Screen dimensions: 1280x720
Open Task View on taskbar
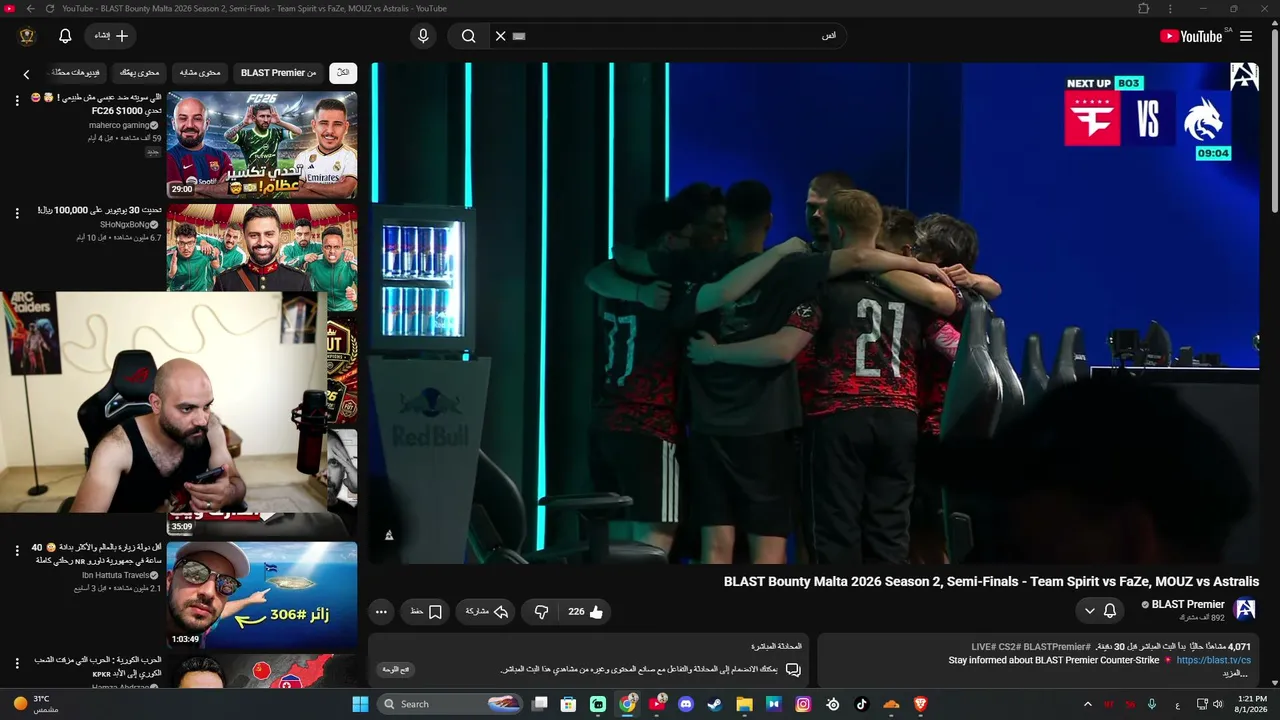coord(540,704)
